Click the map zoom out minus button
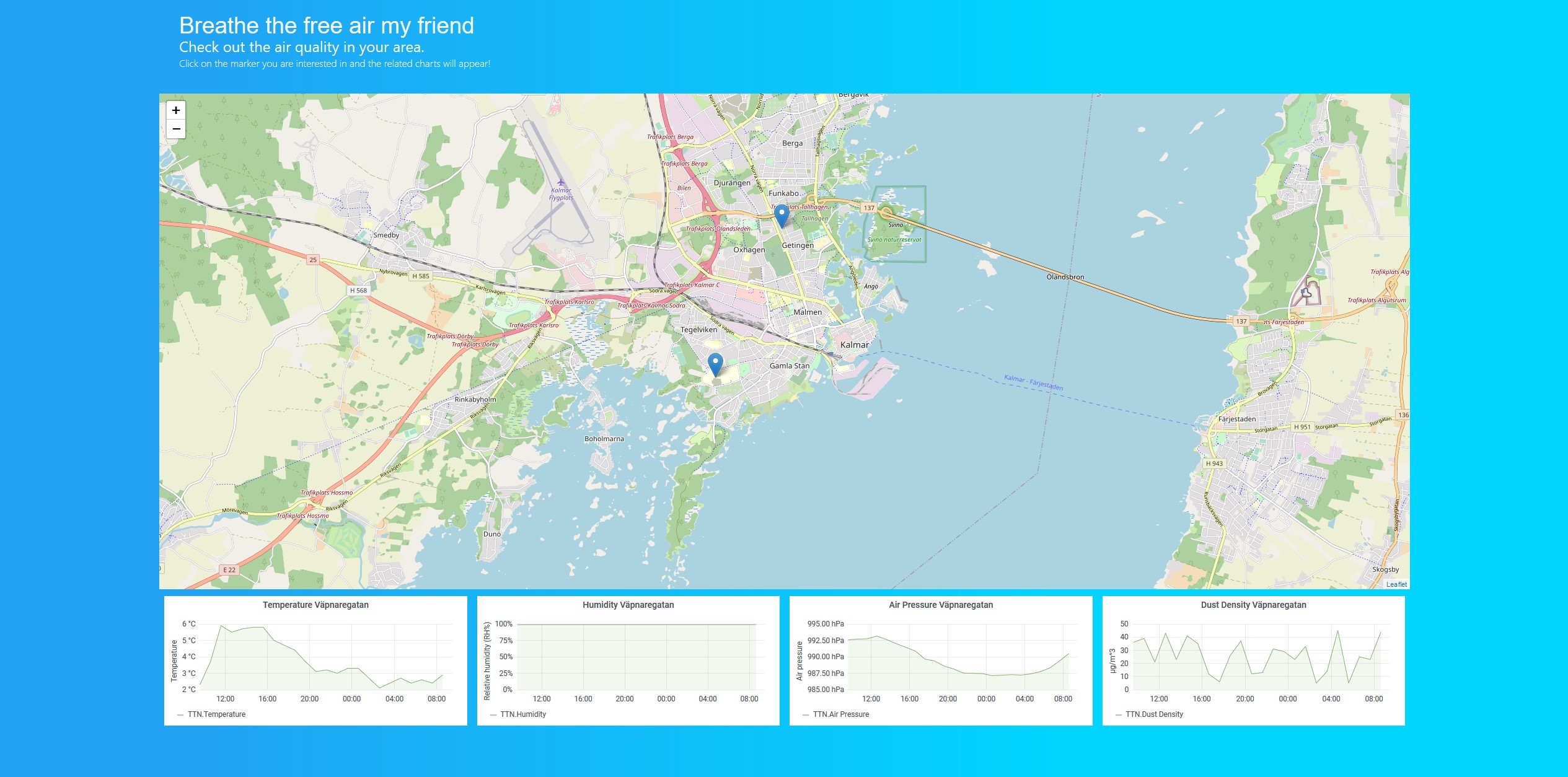Viewport: 1568px width, 777px height. (176, 129)
